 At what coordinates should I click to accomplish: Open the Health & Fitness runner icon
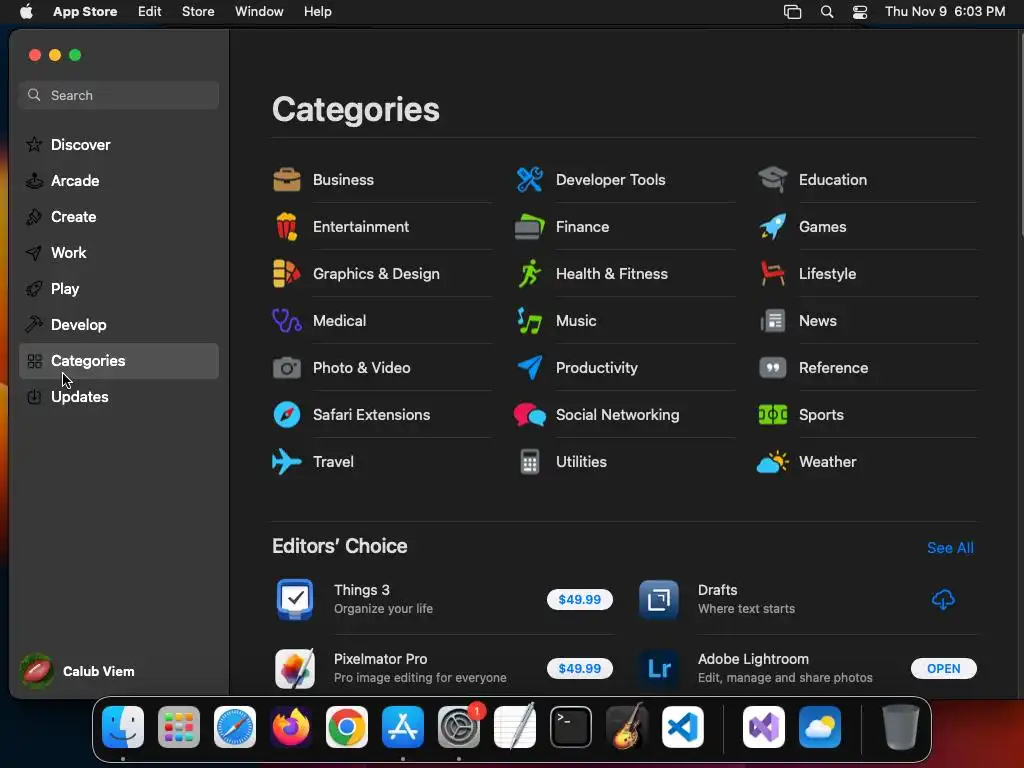tap(530, 274)
